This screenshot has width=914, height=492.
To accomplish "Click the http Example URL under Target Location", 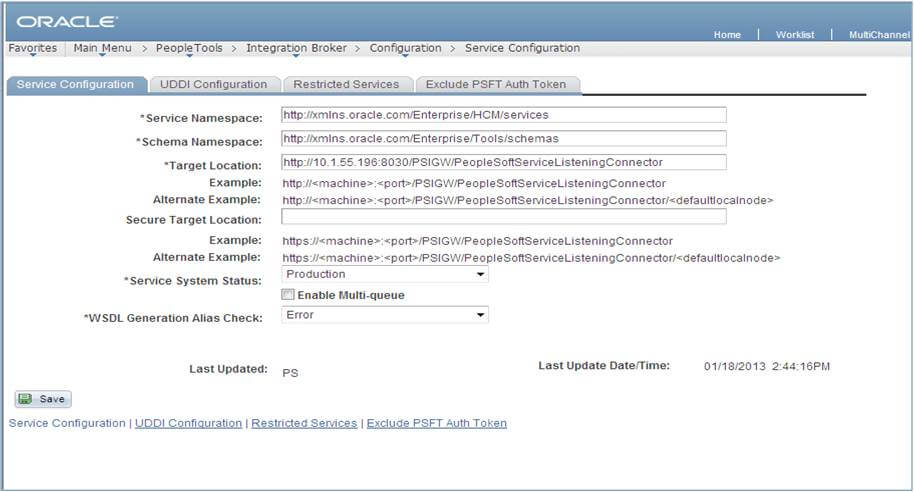I will point(474,184).
